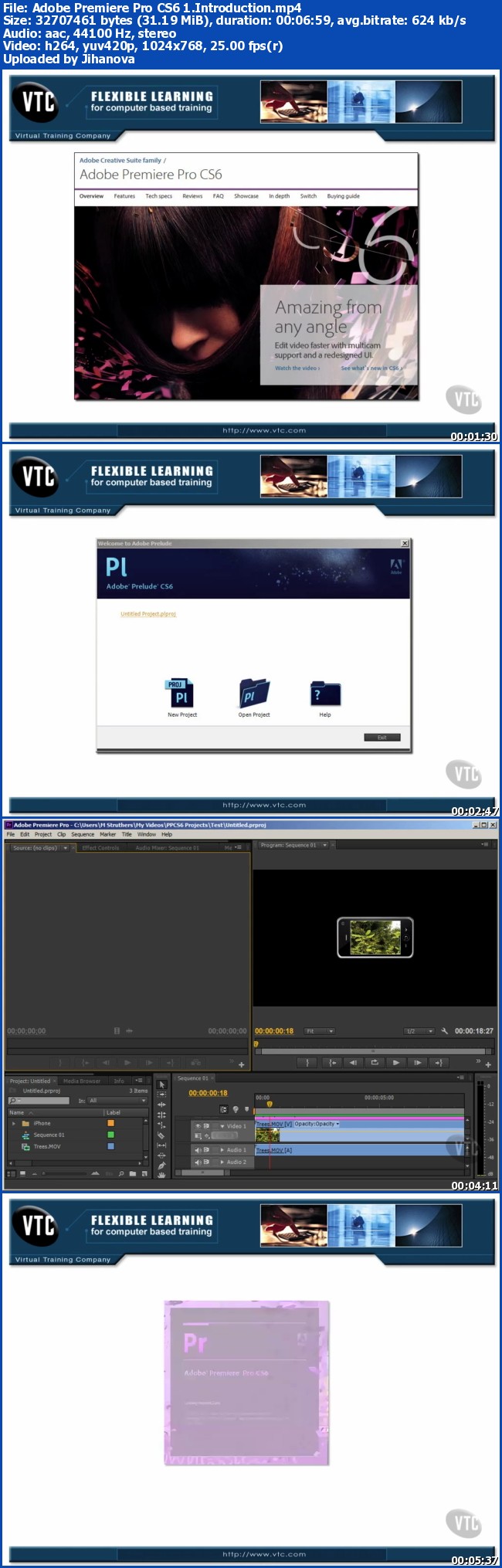The image size is (502, 1568).
Task: Collapse the Video 1 track triangle
Action: pyautogui.click(x=222, y=1126)
